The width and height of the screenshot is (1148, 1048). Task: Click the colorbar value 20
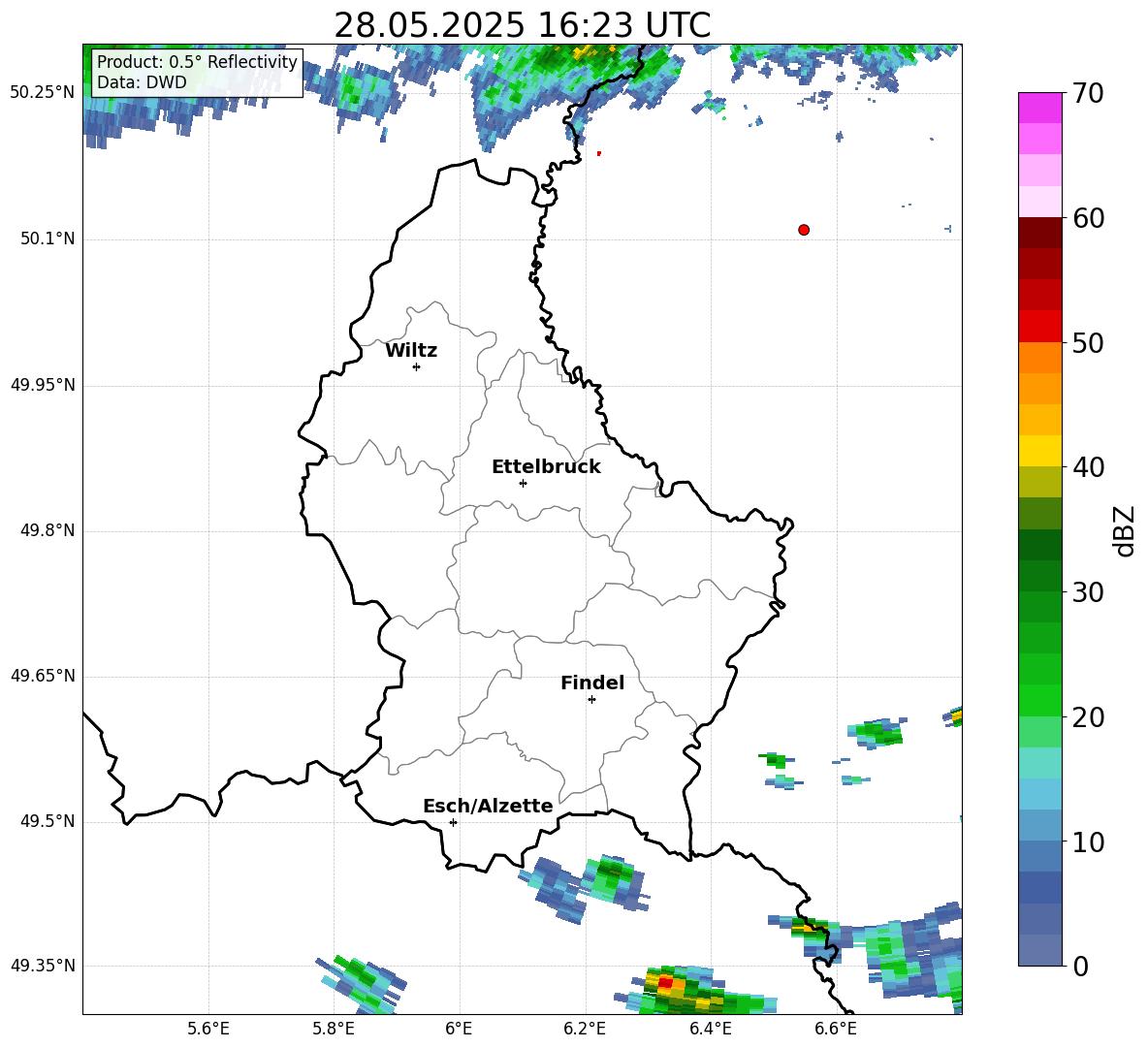[1088, 717]
